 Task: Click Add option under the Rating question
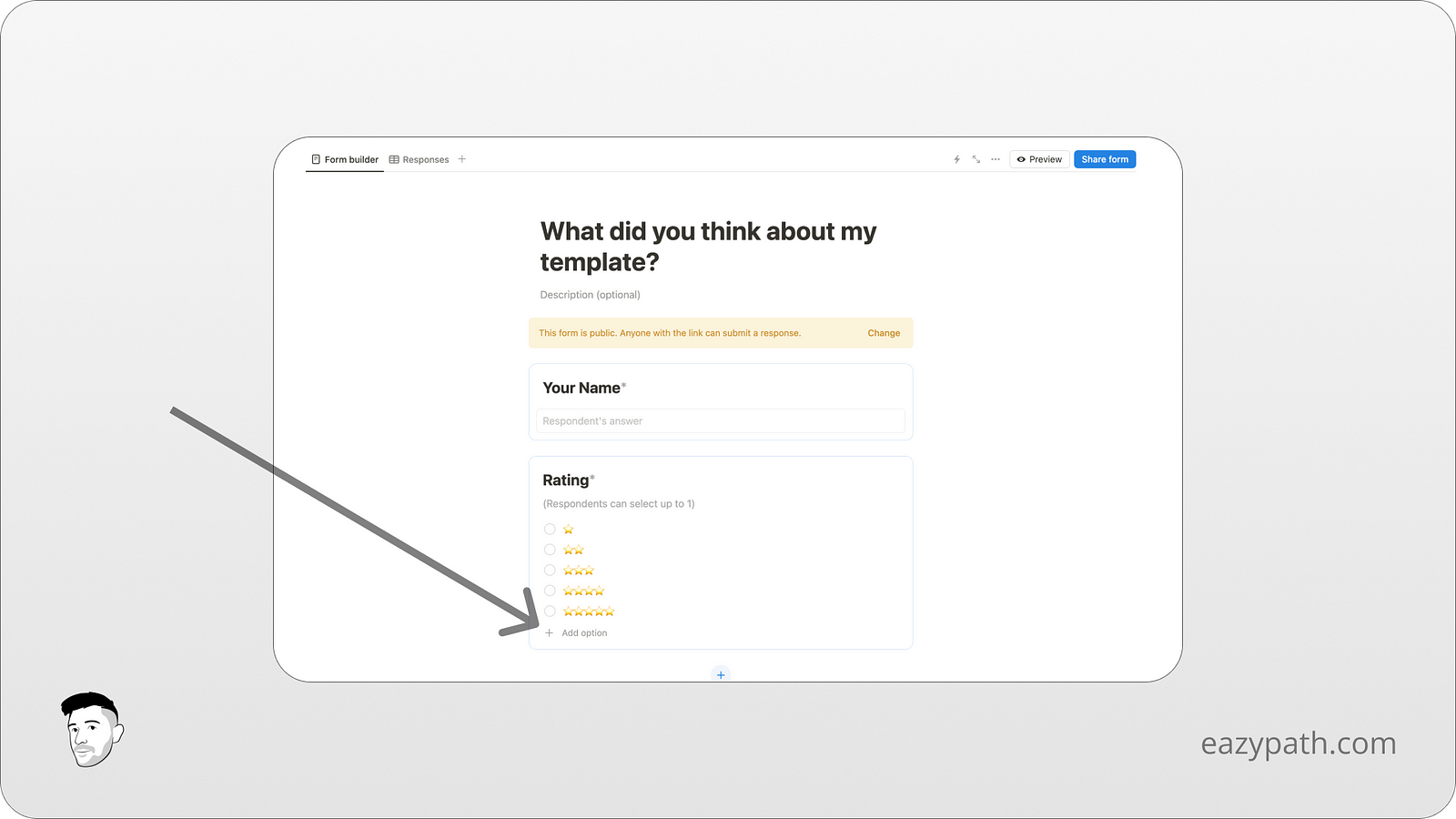click(x=585, y=632)
